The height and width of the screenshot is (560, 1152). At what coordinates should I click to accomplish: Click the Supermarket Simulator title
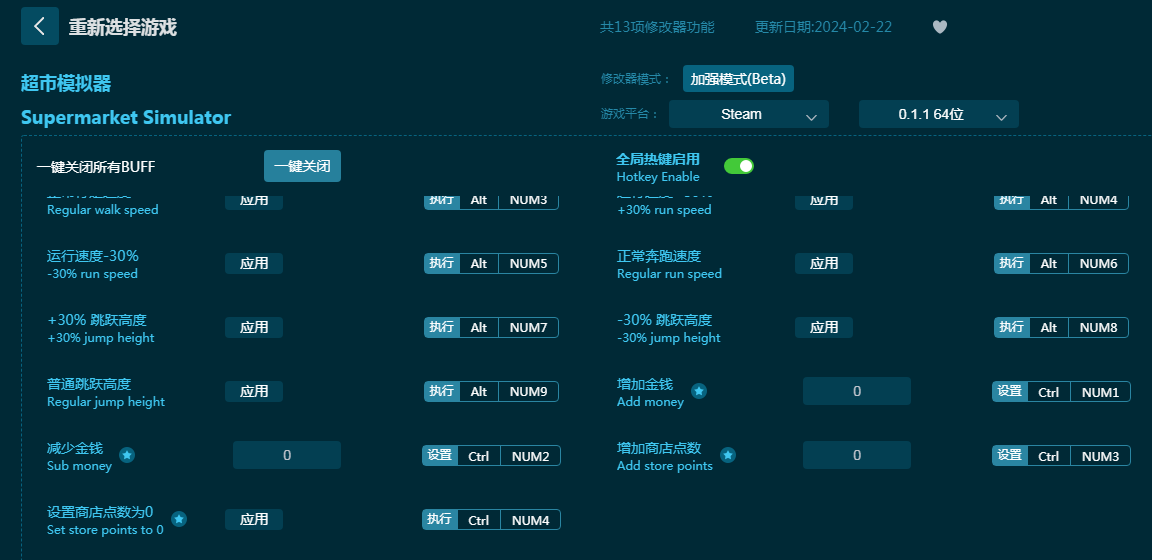(x=126, y=118)
